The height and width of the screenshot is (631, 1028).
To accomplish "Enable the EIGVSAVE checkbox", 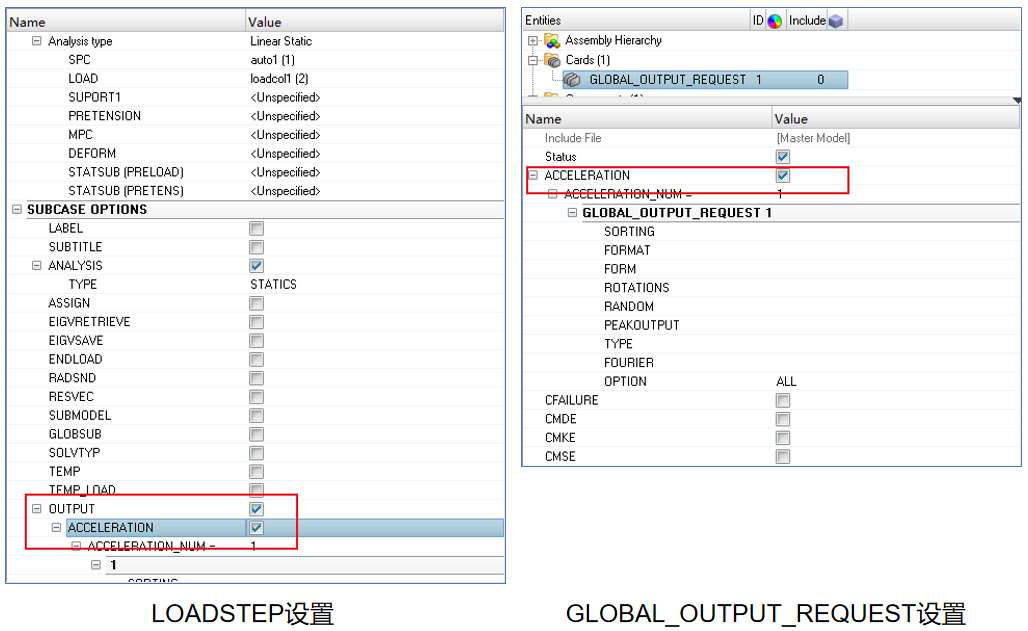I will pyautogui.click(x=256, y=341).
